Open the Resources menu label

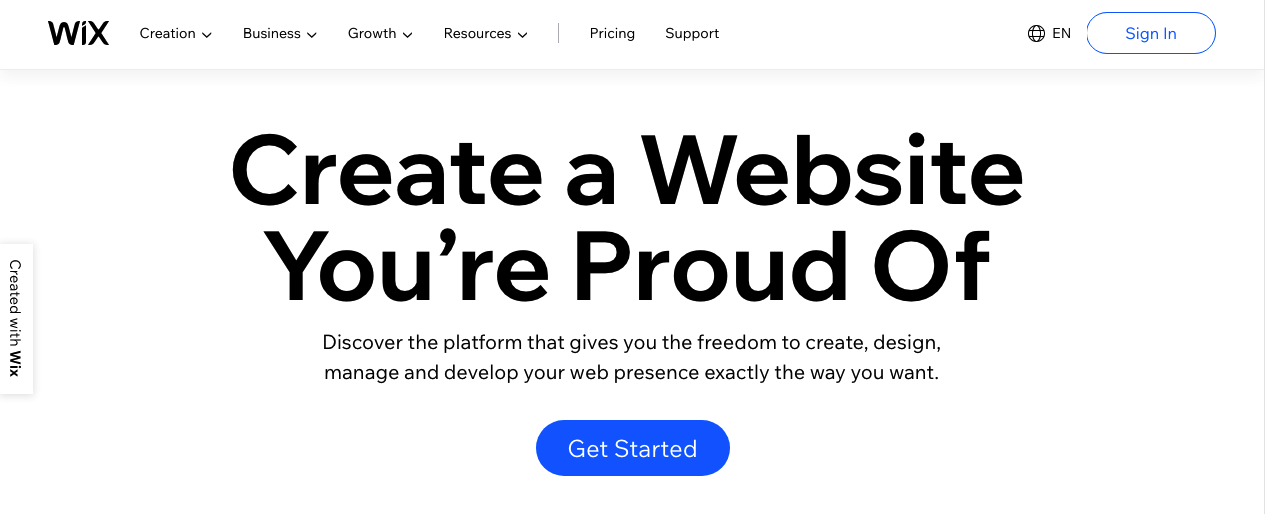coord(477,33)
